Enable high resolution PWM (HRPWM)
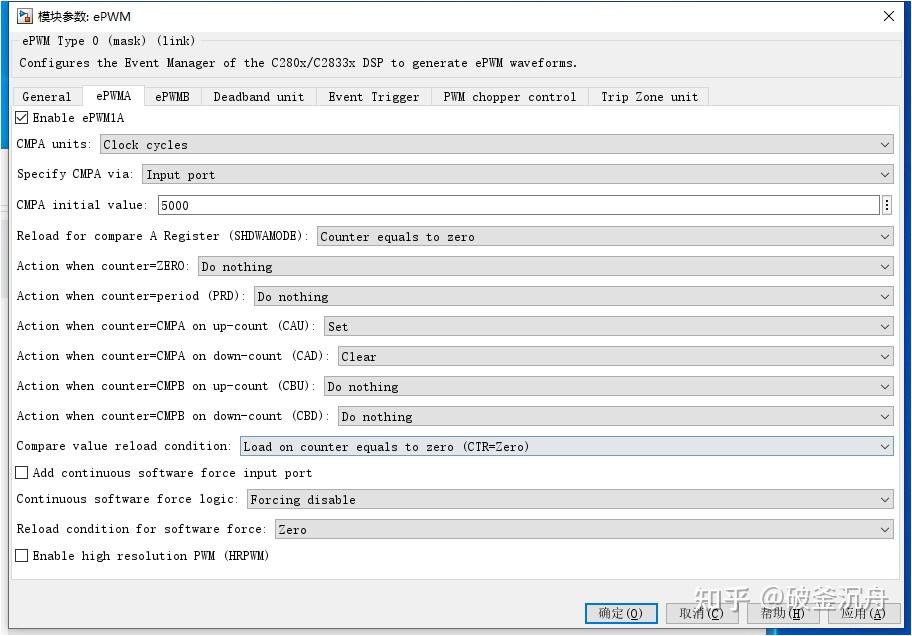The width and height of the screenshot is (912, 636). point(21,556)
